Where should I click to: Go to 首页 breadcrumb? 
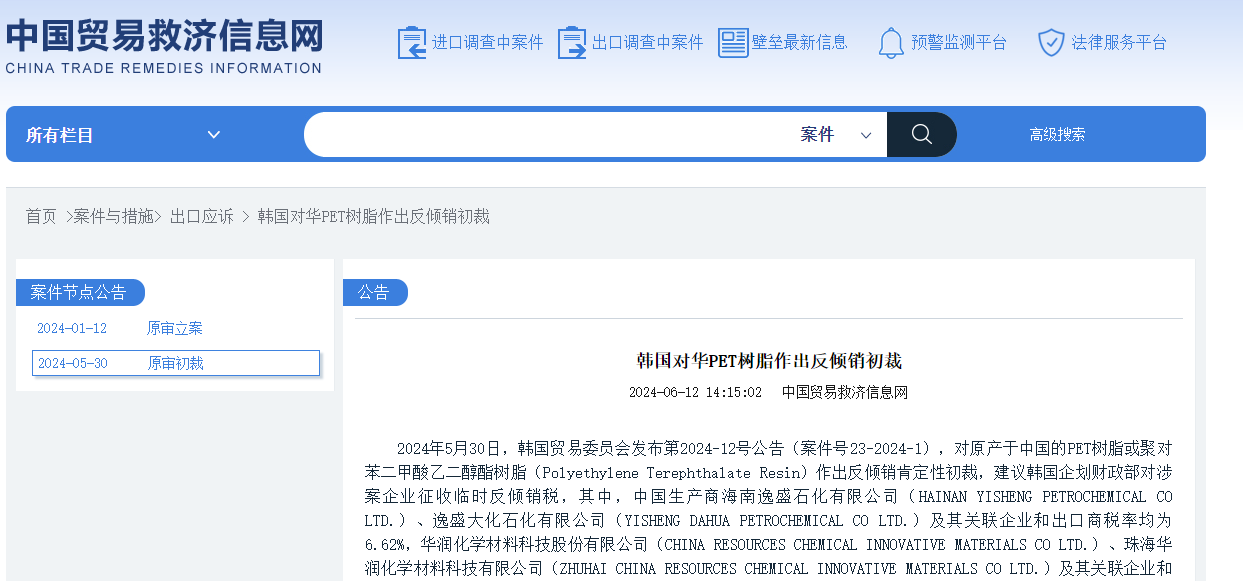[x=41, y=216]
